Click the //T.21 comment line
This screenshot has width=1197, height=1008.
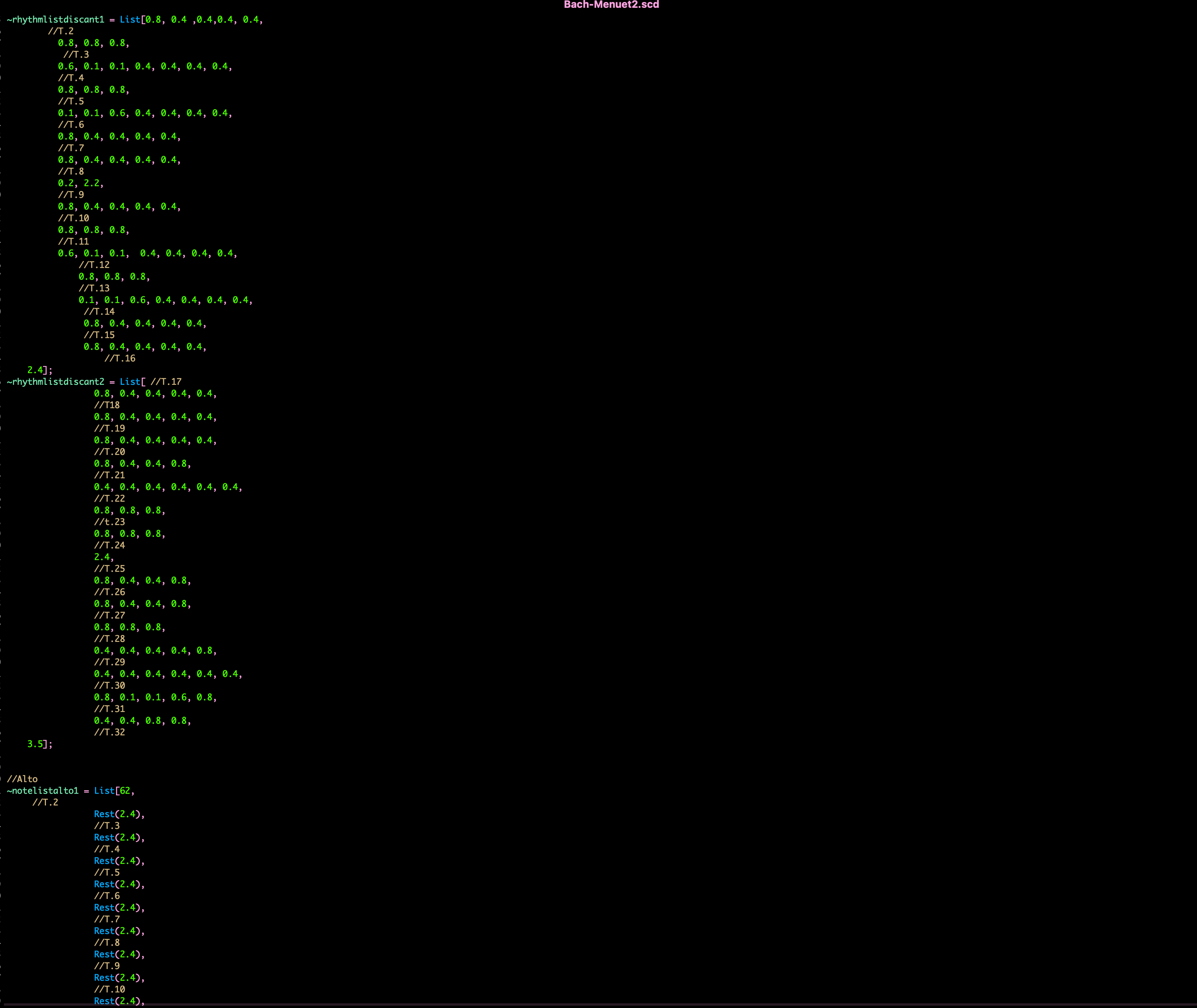[109, 476]
